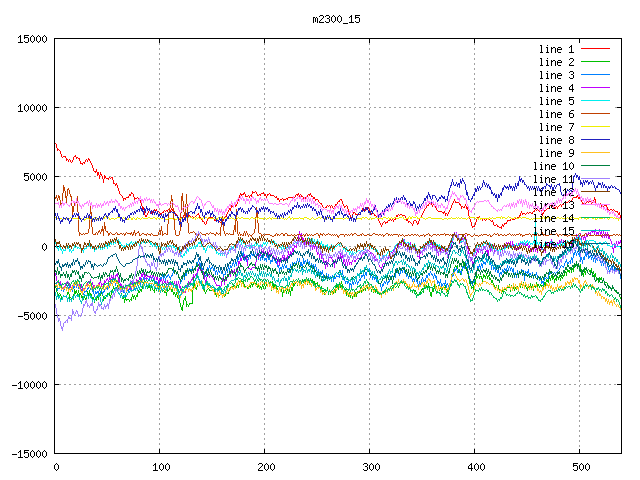This screenshot has width=640, height=480.
Task: Click the 10000 y-axis tick label
Action: [31, 108]
